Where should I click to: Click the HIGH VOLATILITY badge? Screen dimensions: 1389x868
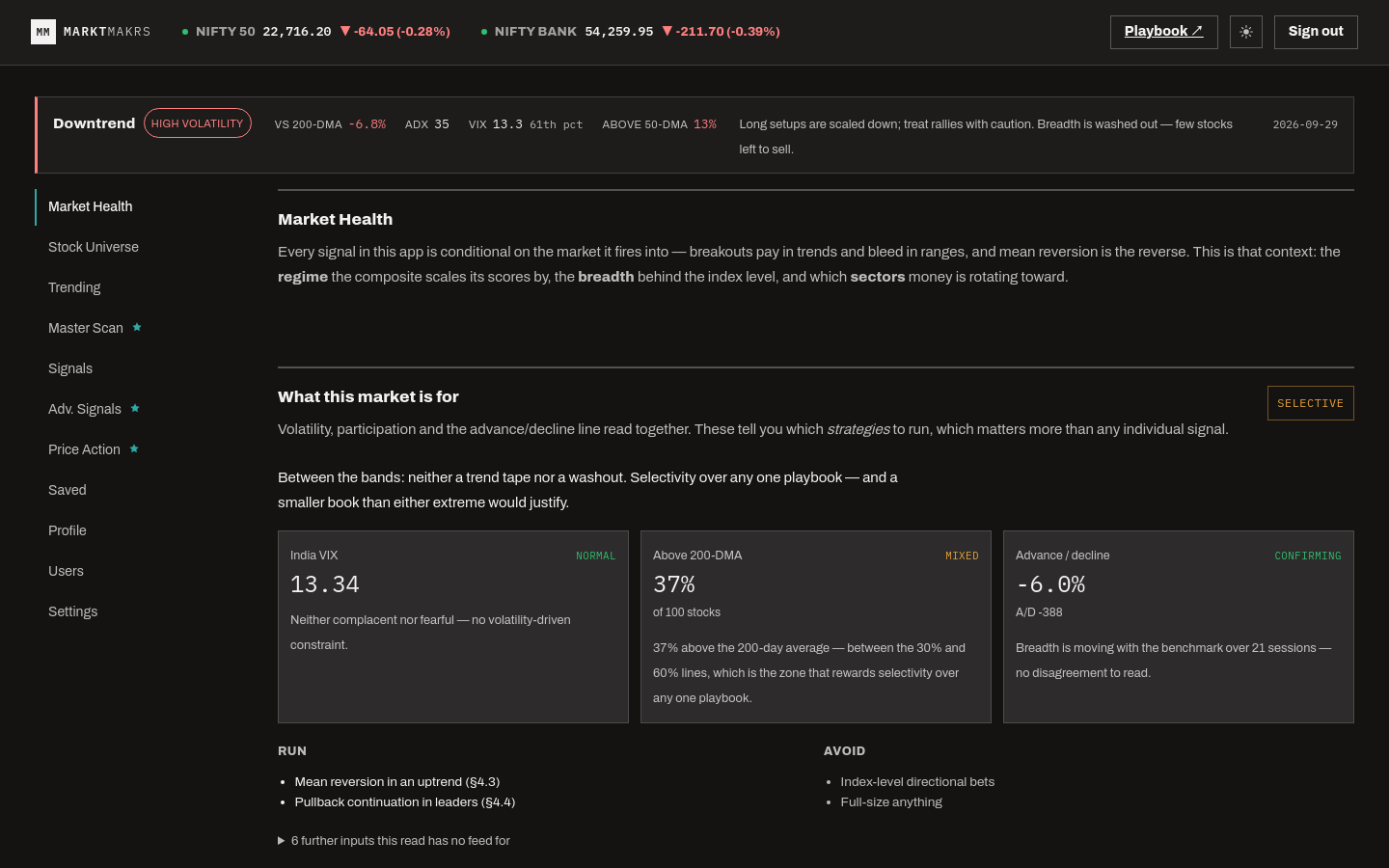coord(198,123)
